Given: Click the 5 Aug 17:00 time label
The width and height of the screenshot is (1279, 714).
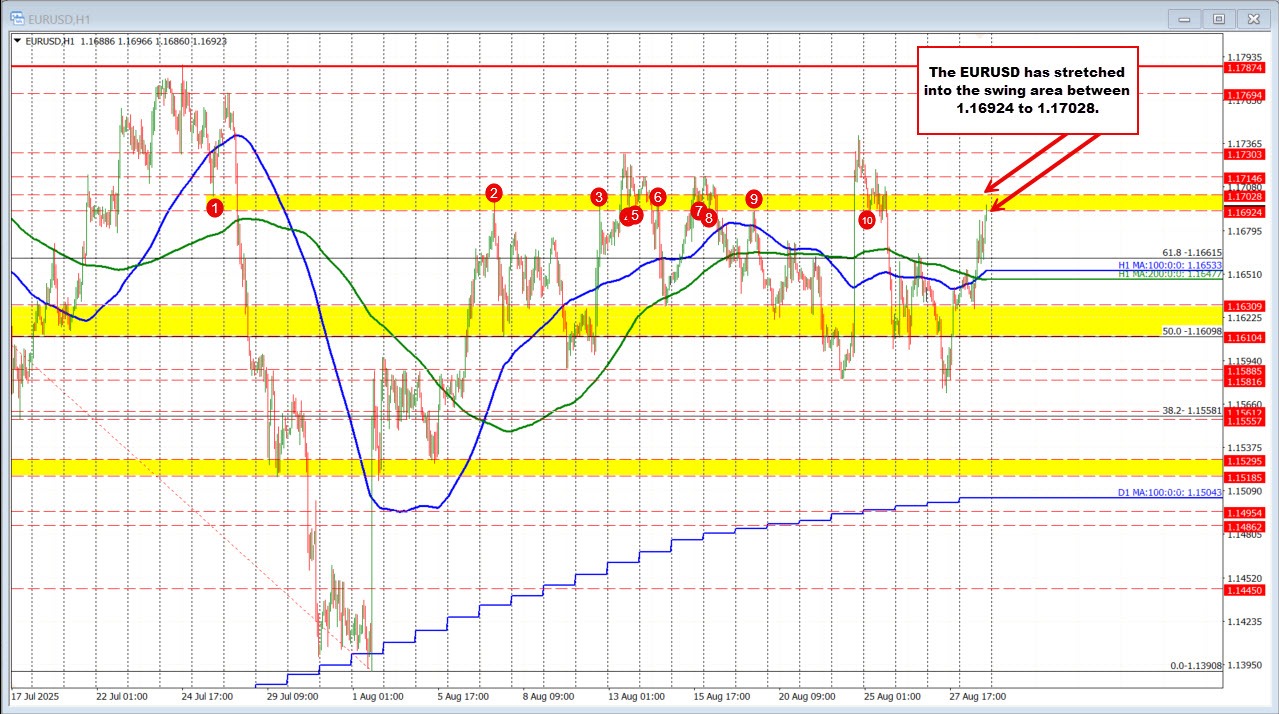Looking at the screenshot, I should [x=464, y=695].
